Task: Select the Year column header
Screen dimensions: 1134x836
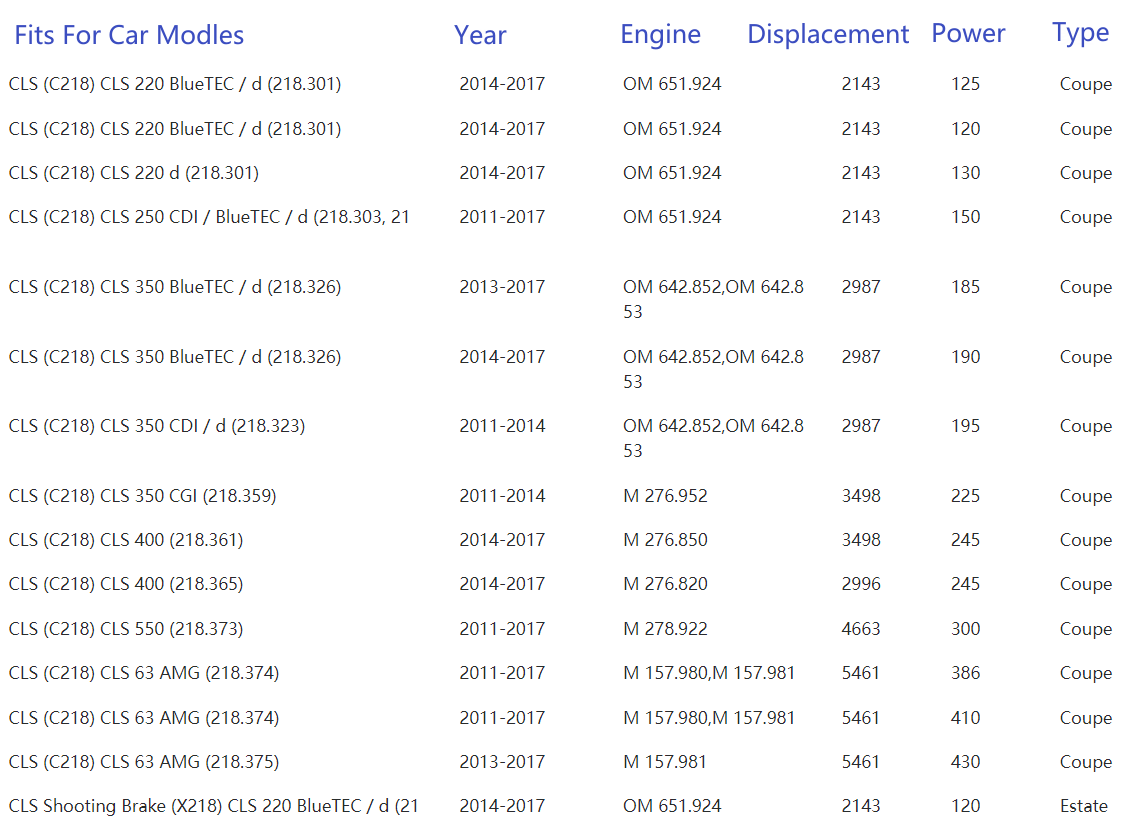Action: 480,36
